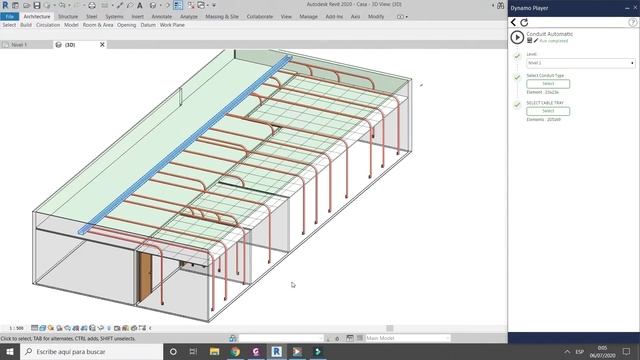Image resolution: width=640 pixels, height=360 pixels.
Task: Click the Opening panel label
Action: tap(127, 25)
